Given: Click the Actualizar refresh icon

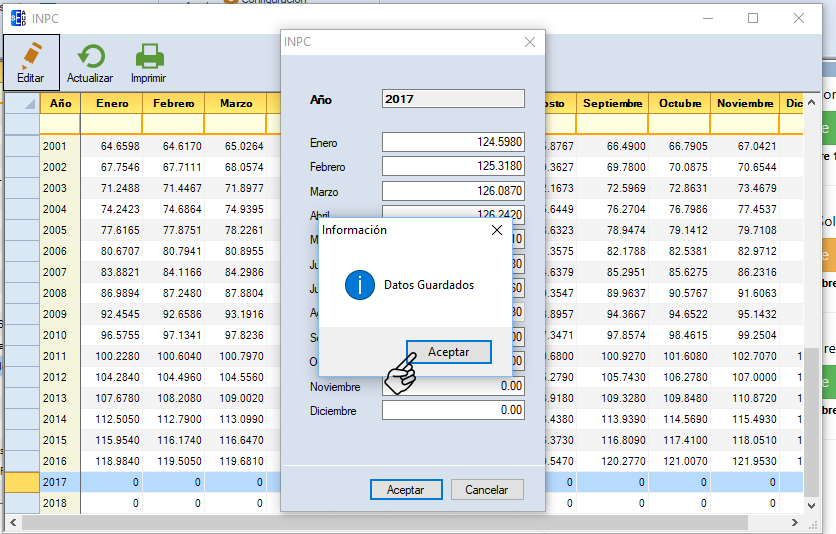Looking at the screenshot, I should coord(90,56).
